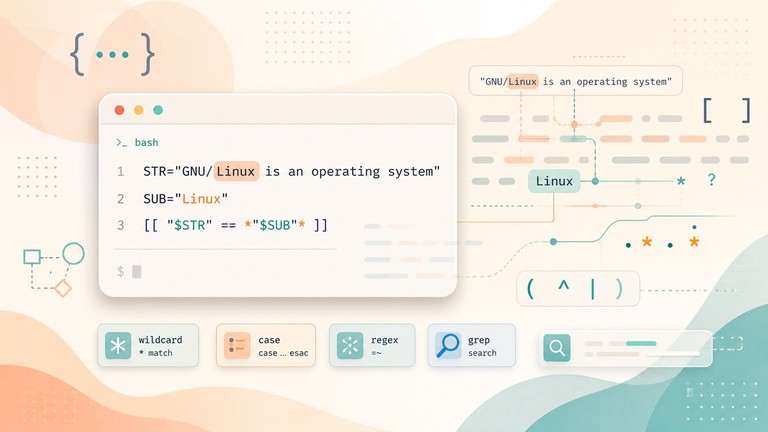Click the "=~" subtitle under regex
This screenshot has height=432, width=768.
[376, 353]
